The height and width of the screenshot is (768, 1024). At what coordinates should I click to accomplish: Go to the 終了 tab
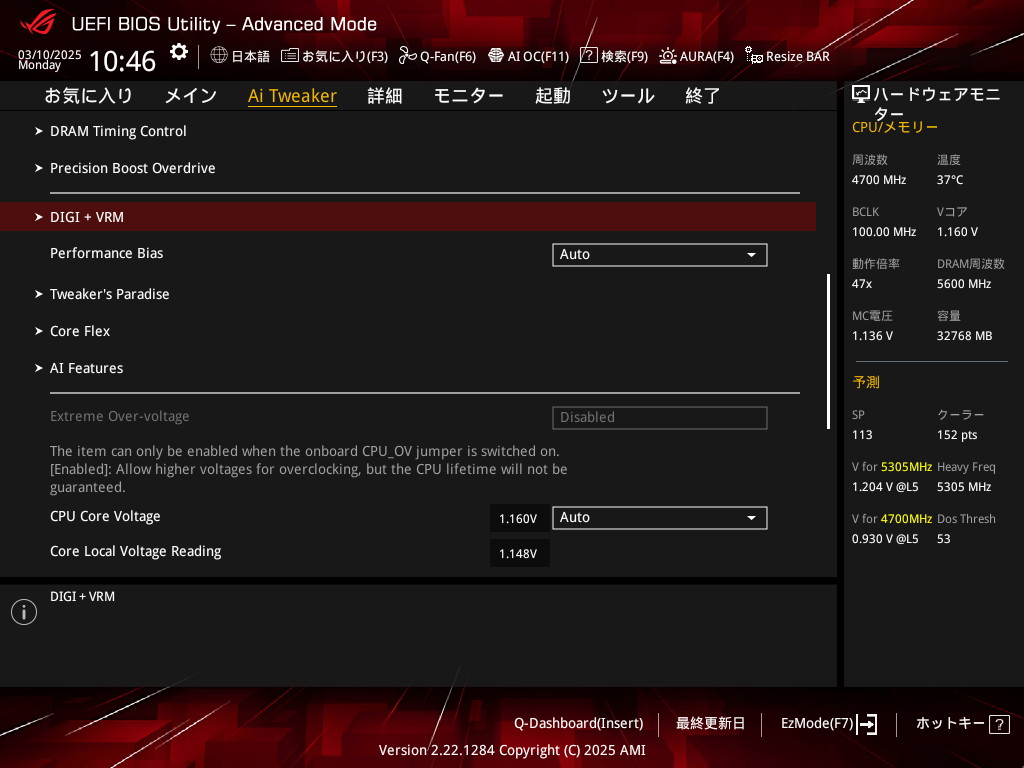(703, 96)
